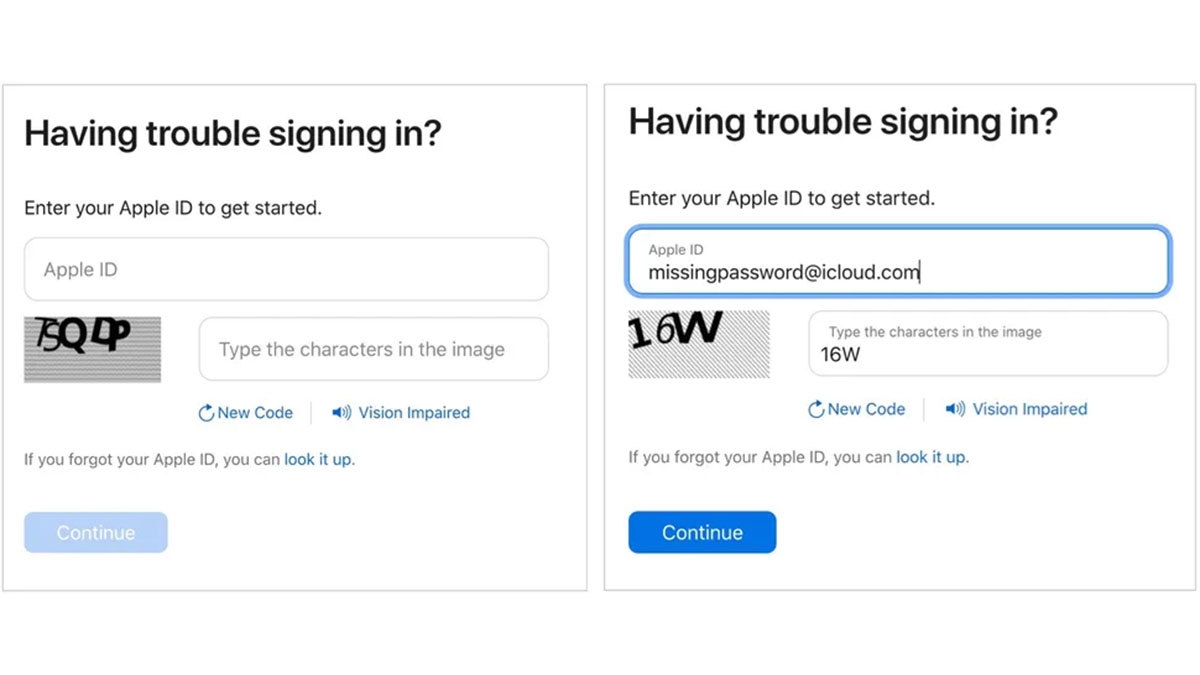Click the Apple ID field containing missingpassword@icloud.com
The image size is (1200, 675).
(897, 262)
